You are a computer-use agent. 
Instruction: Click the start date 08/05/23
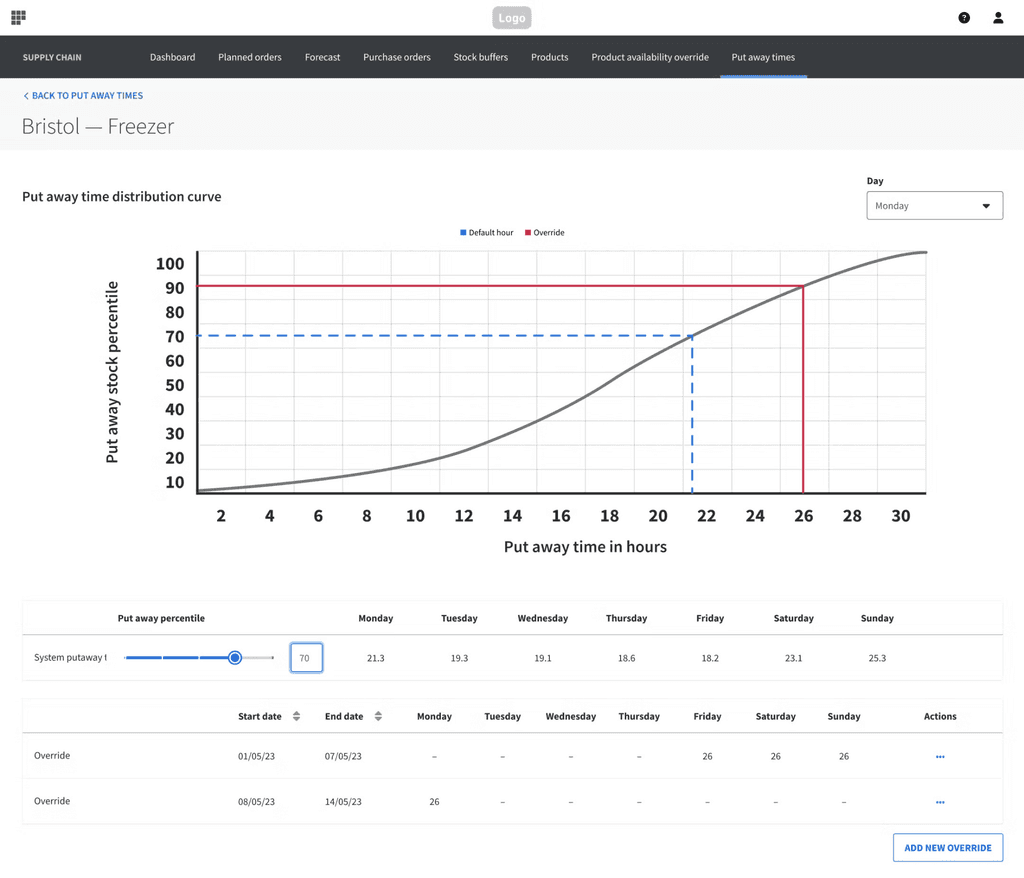pyautogui.click(x=256, y=802)
